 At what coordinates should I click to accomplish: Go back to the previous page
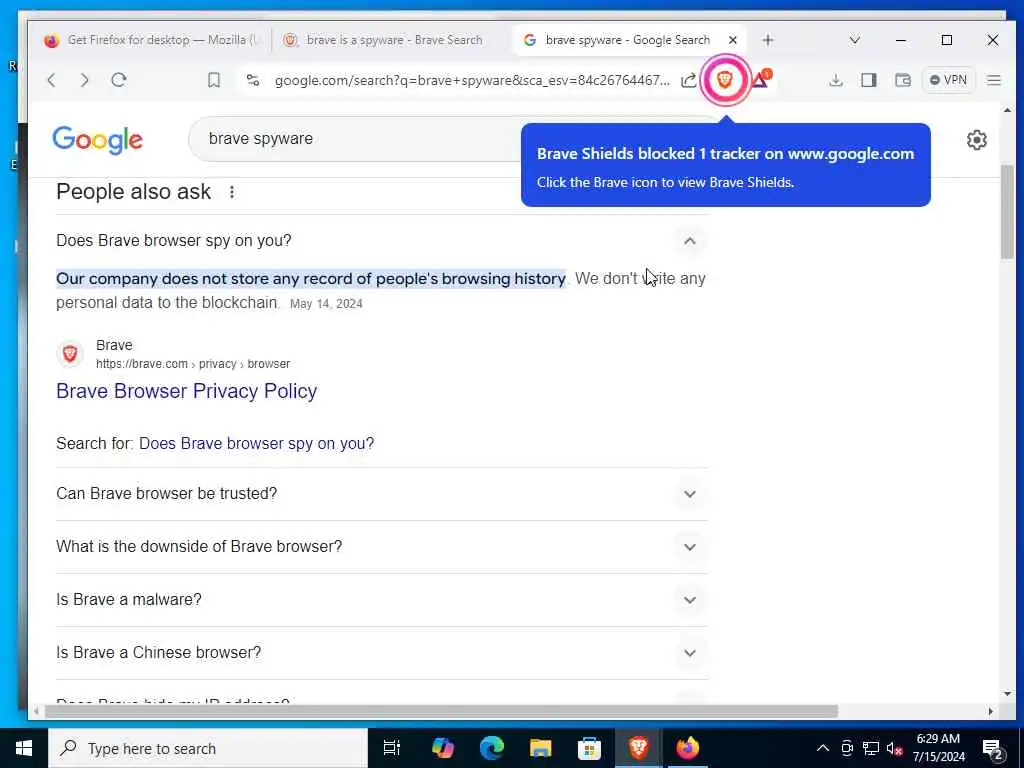tap(52, 80)
